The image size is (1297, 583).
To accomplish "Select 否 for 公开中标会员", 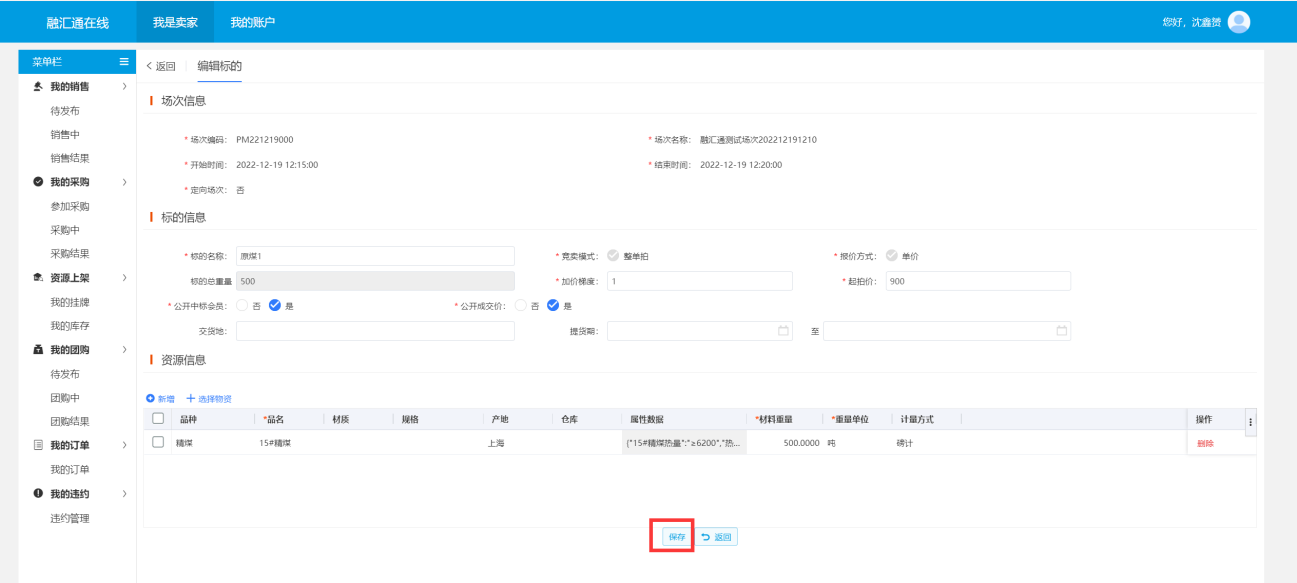I will 241,306.
